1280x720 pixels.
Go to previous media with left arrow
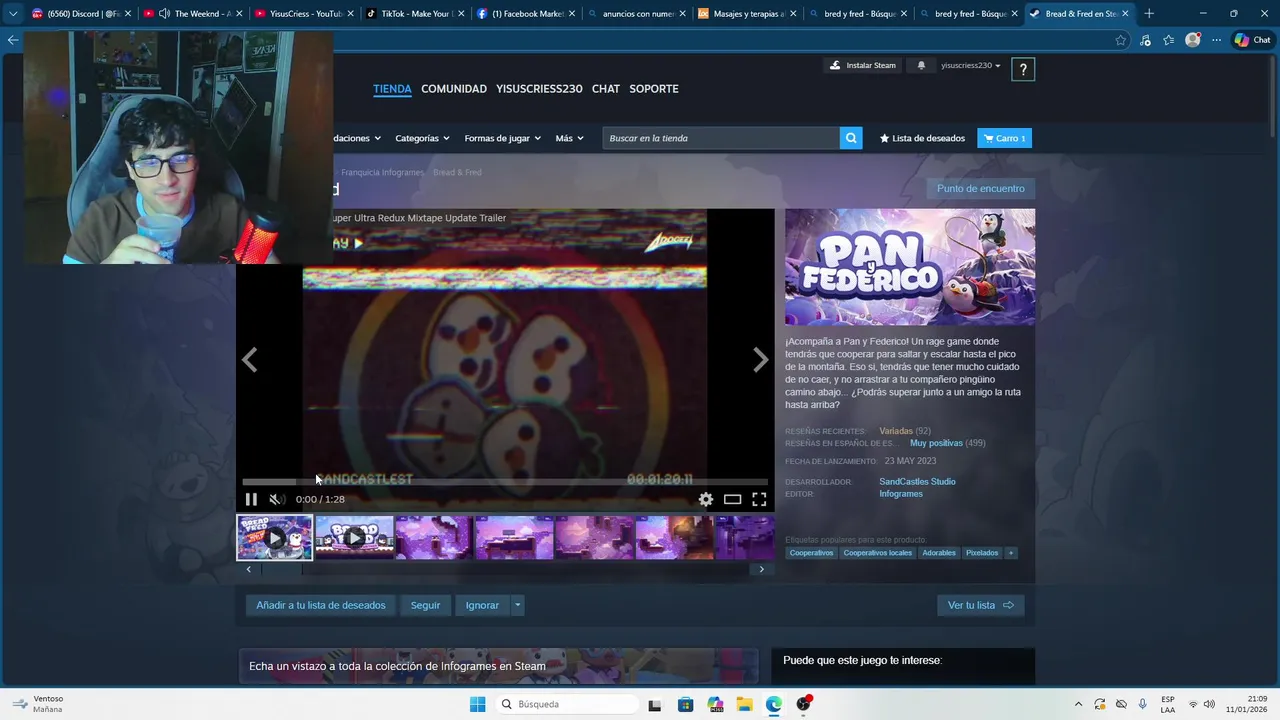coord(250,360)
